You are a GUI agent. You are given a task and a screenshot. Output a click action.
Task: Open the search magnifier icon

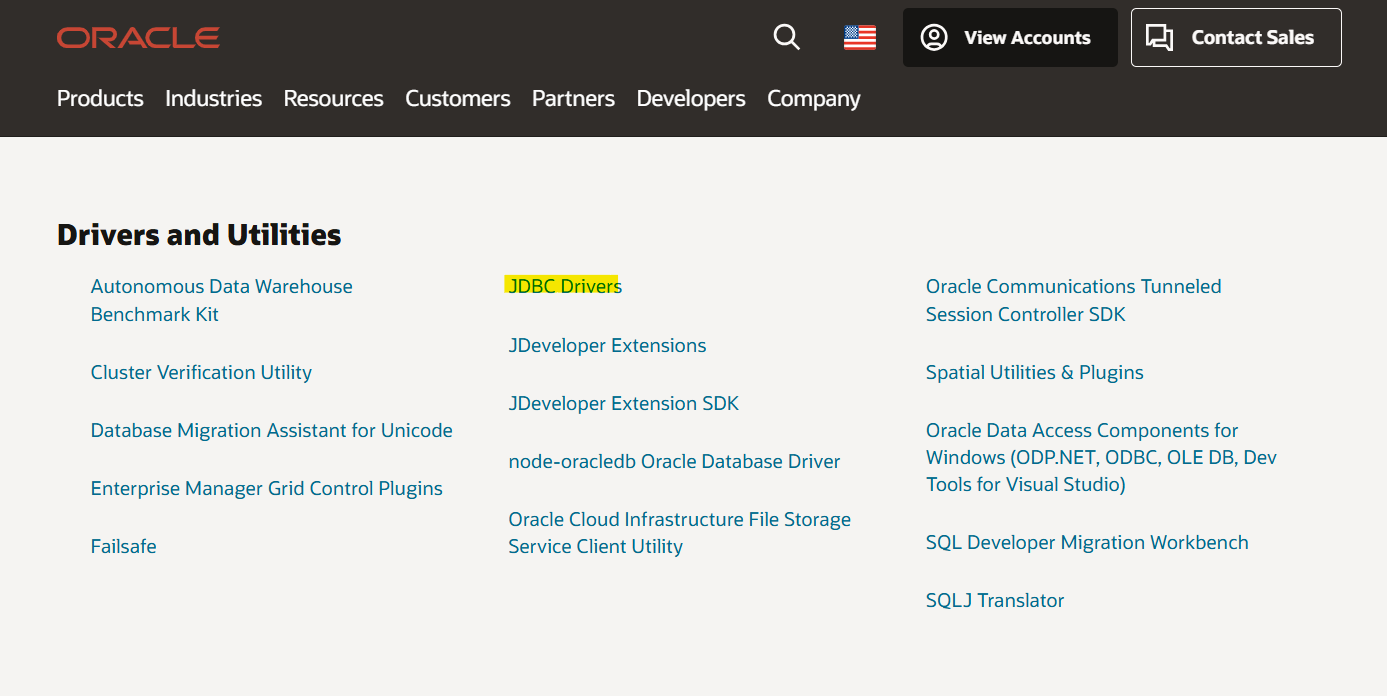787,38
